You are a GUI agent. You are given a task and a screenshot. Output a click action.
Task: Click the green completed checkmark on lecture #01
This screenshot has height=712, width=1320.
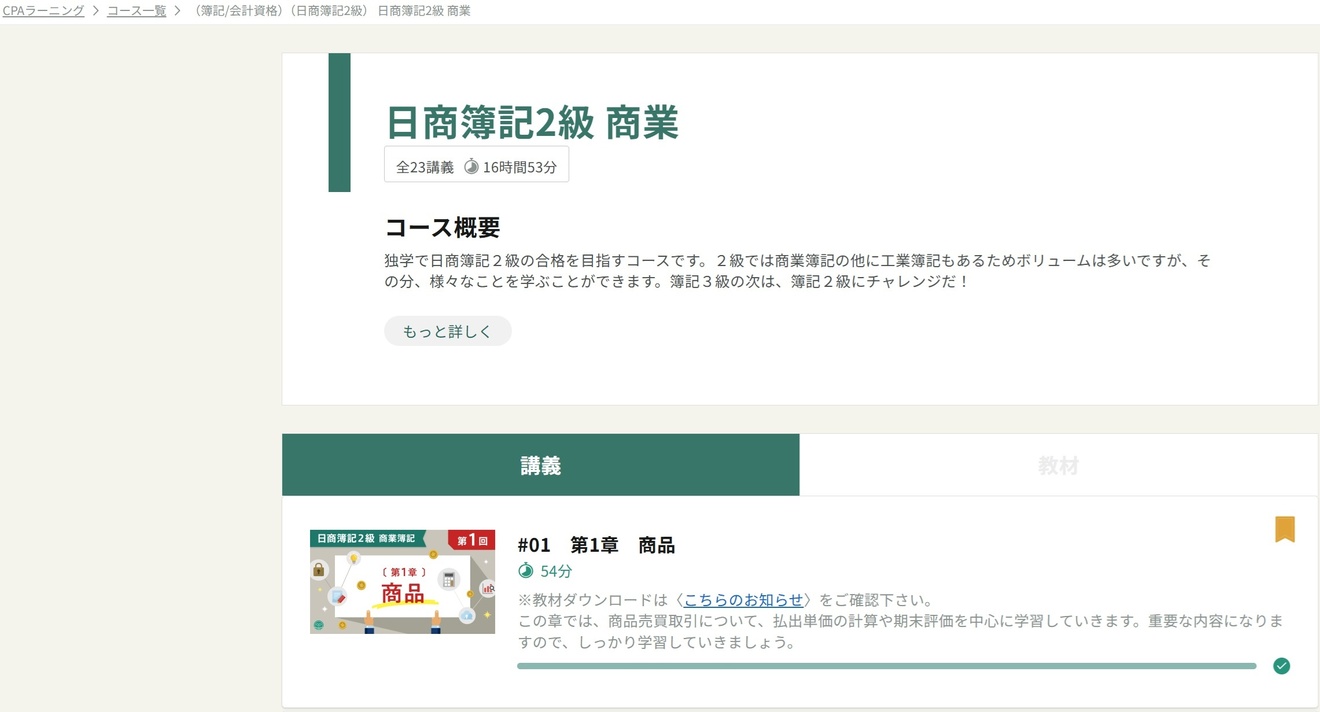1281,666
